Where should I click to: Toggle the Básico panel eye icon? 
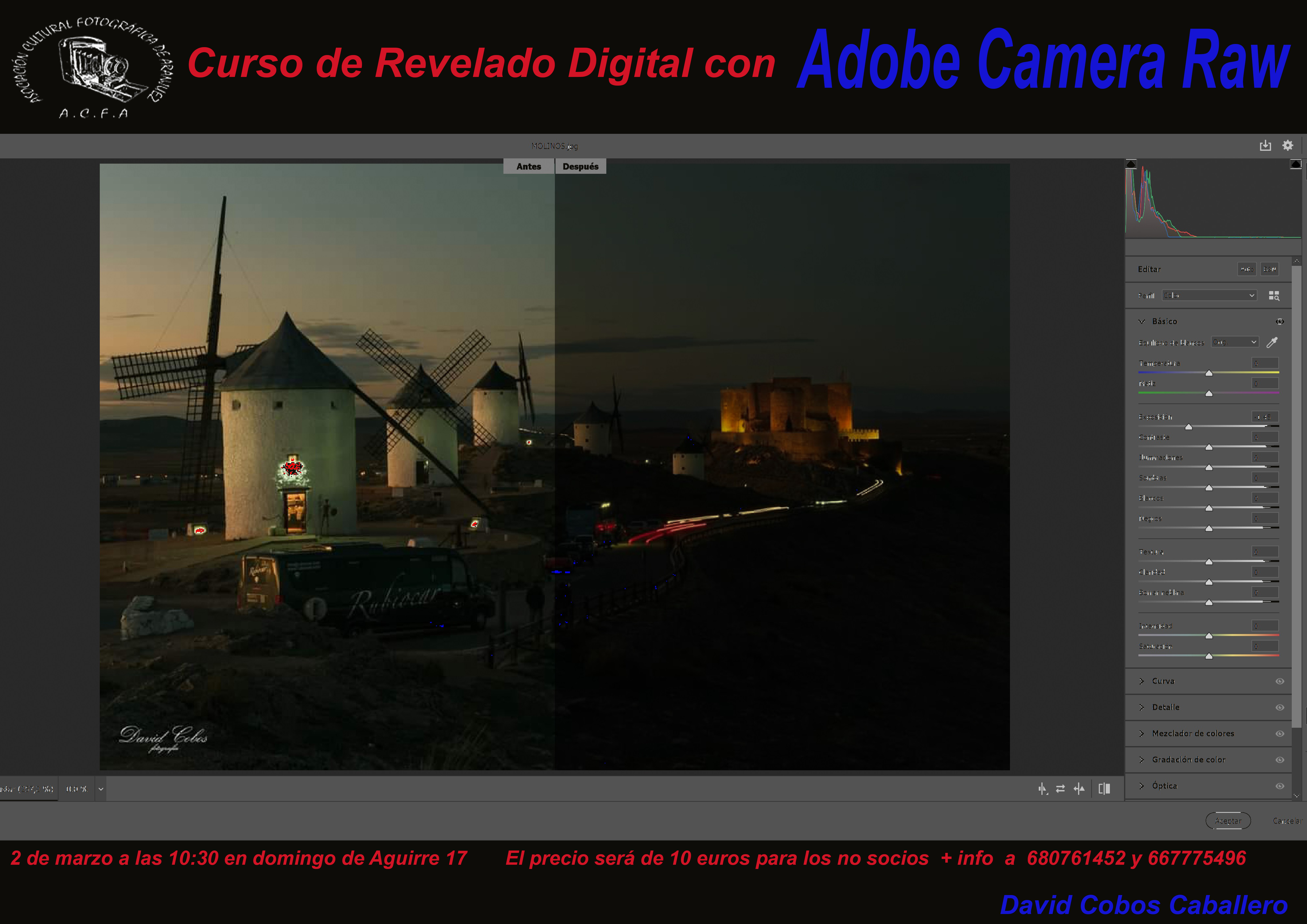(1280, 321)
